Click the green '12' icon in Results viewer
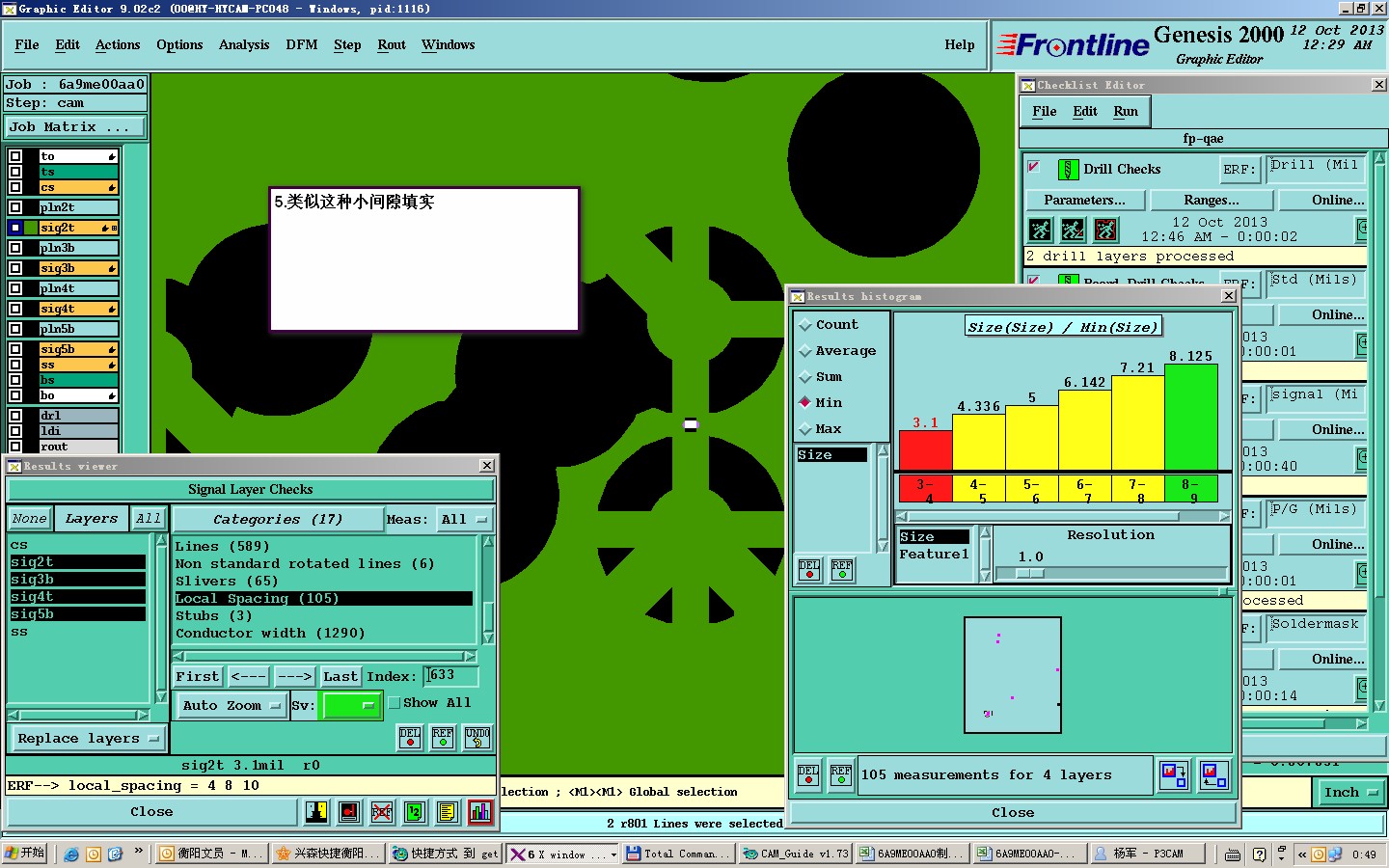Viewport: 1389px width, 868px height. tap(415, 812)
